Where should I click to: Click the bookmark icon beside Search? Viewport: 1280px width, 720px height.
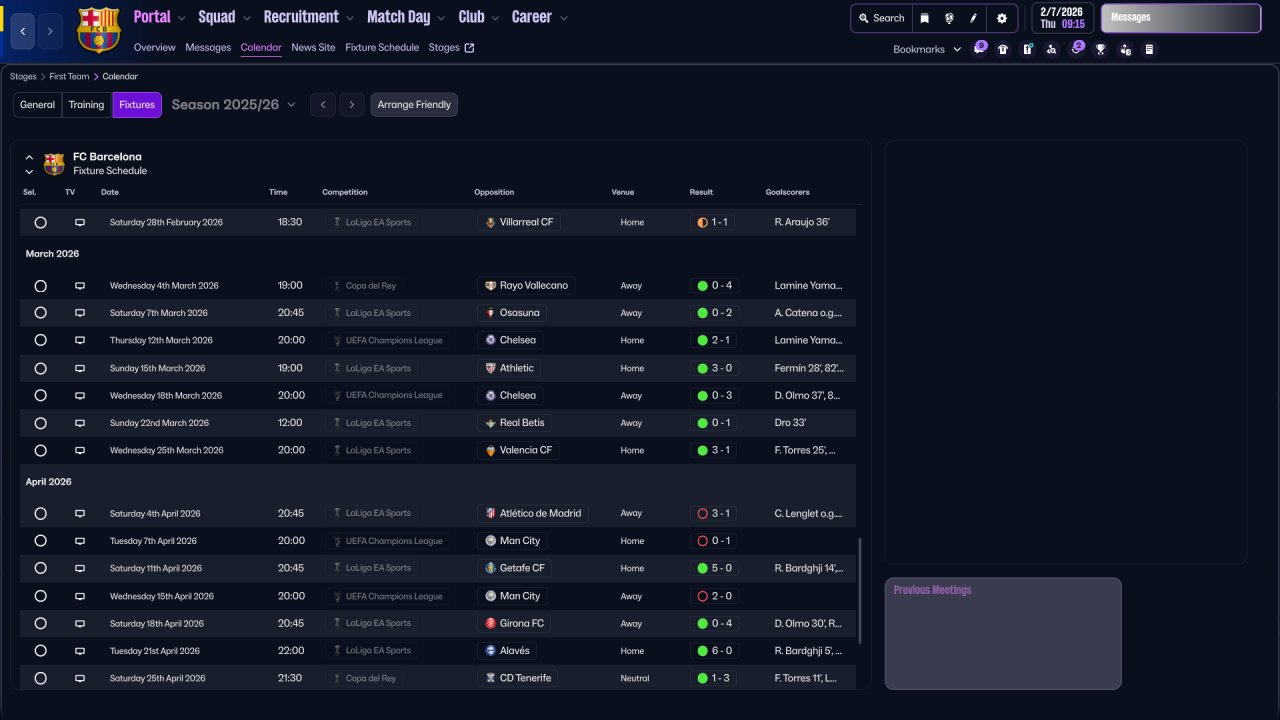924,18
